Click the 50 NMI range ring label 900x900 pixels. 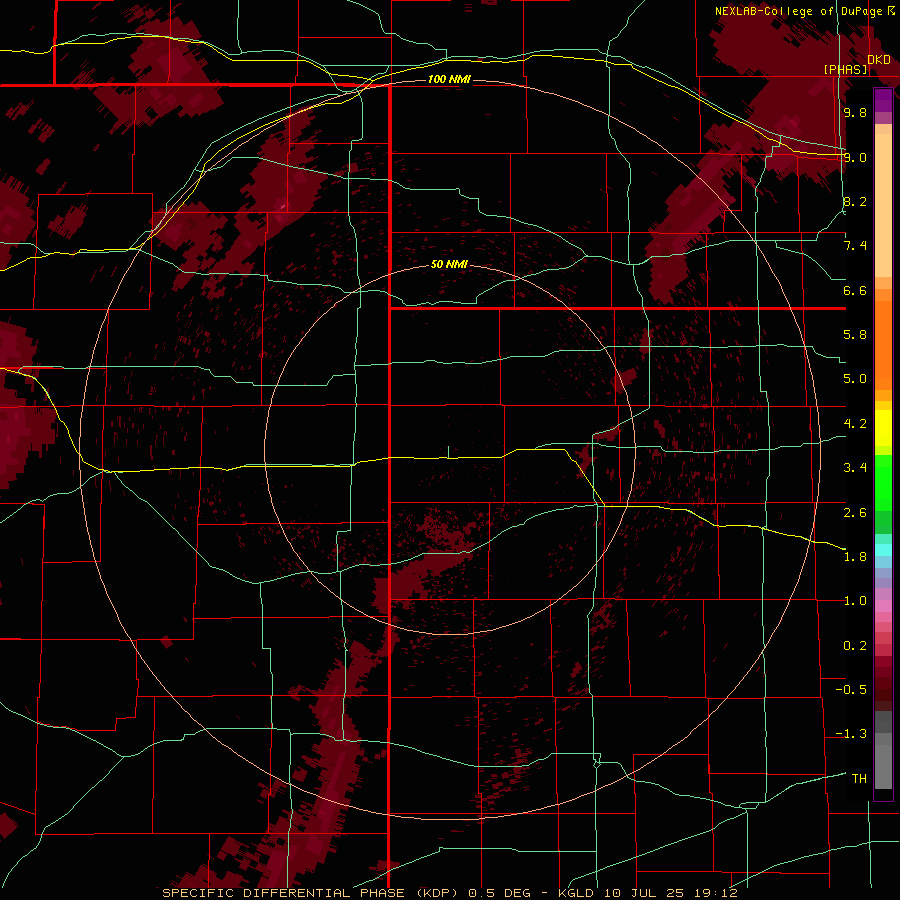click(x=449, y=264)
